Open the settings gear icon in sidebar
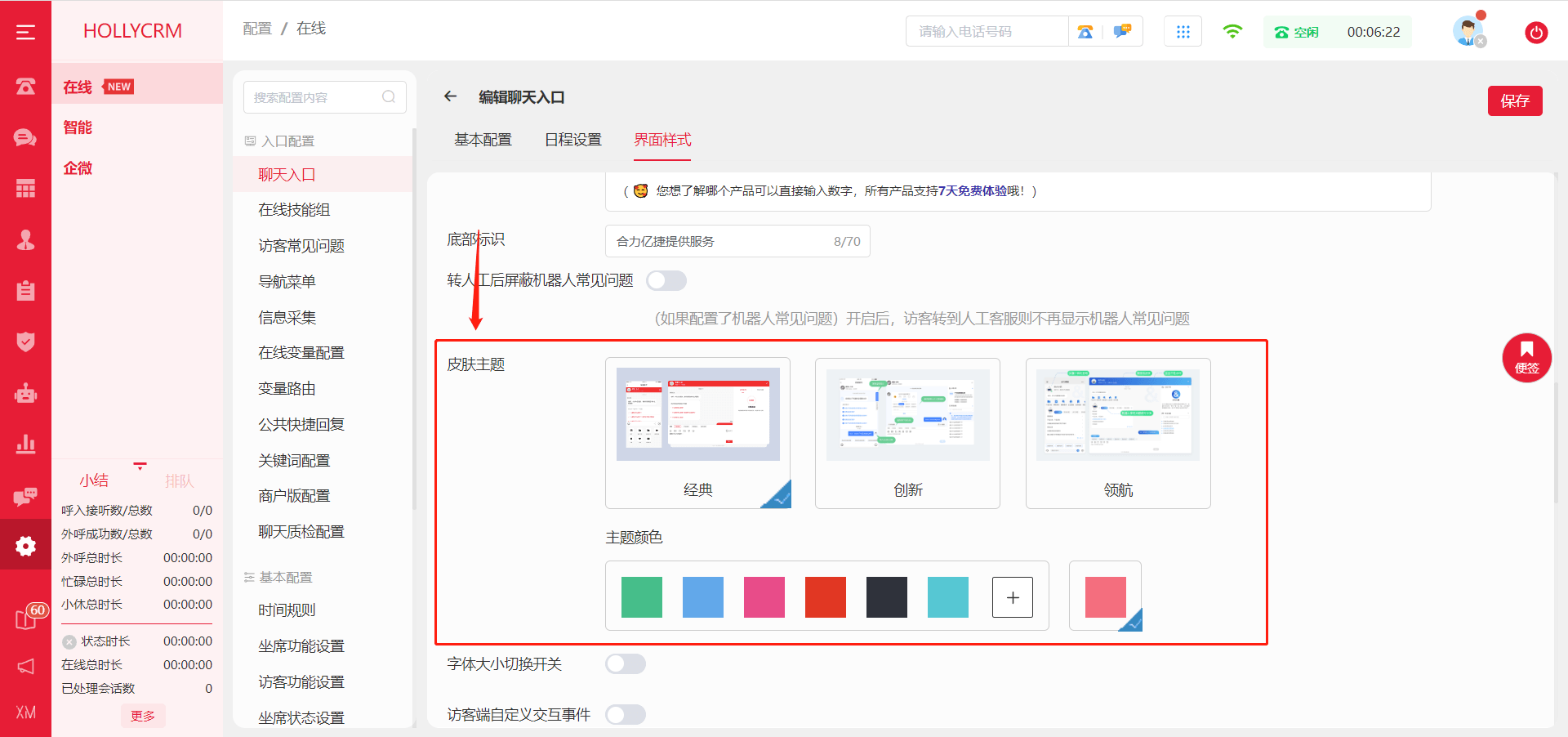This screenshot has height=737, width=1568. (25, 546)
